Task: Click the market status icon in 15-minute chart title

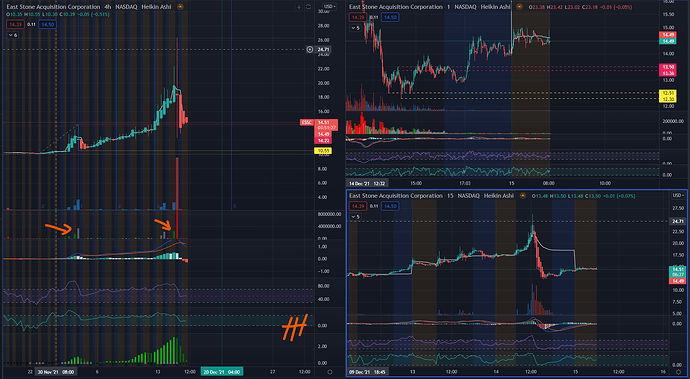Action: [522, 195]
